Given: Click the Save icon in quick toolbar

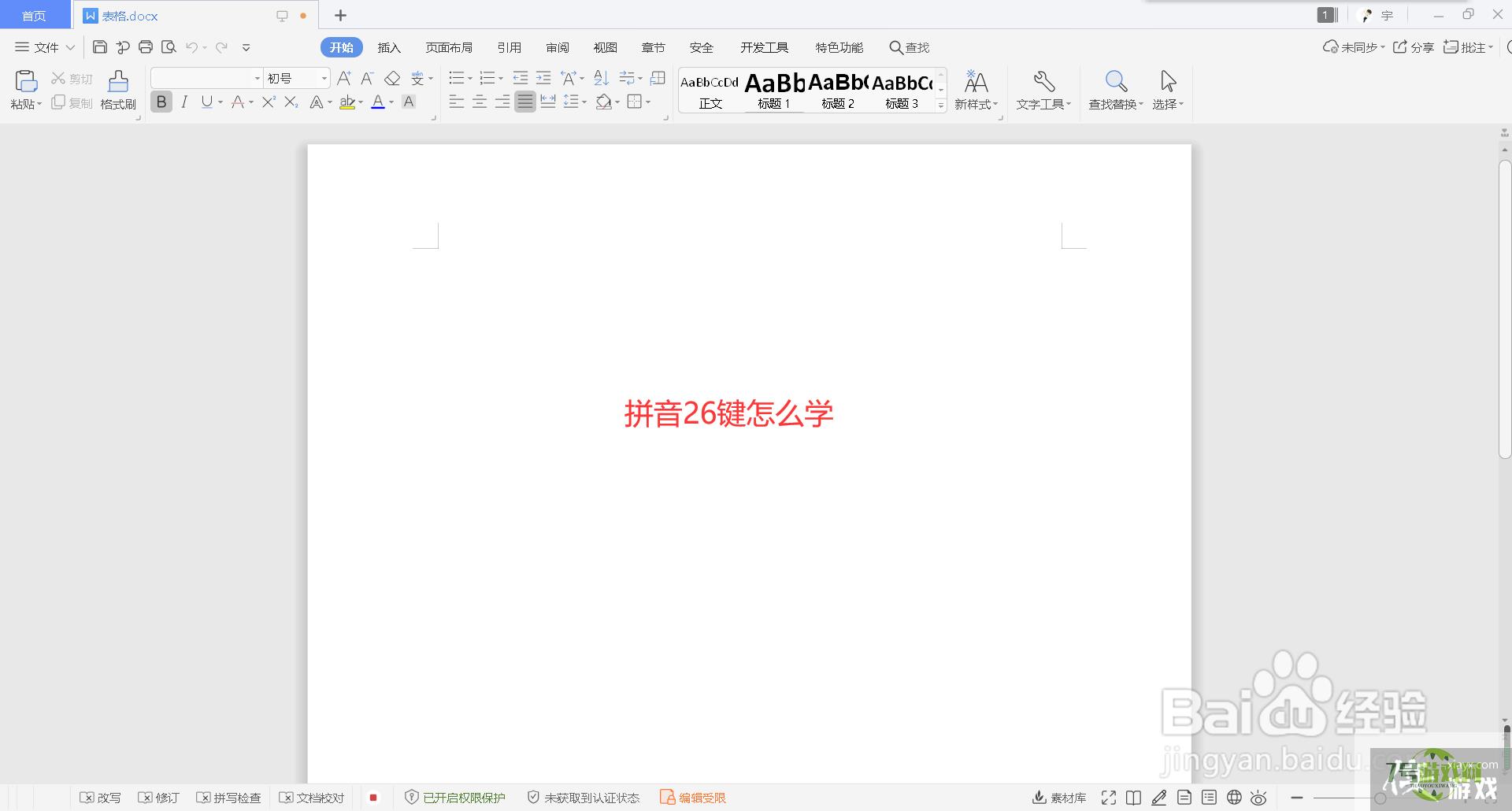Looking at the screenshot, I should pos(100,47).
